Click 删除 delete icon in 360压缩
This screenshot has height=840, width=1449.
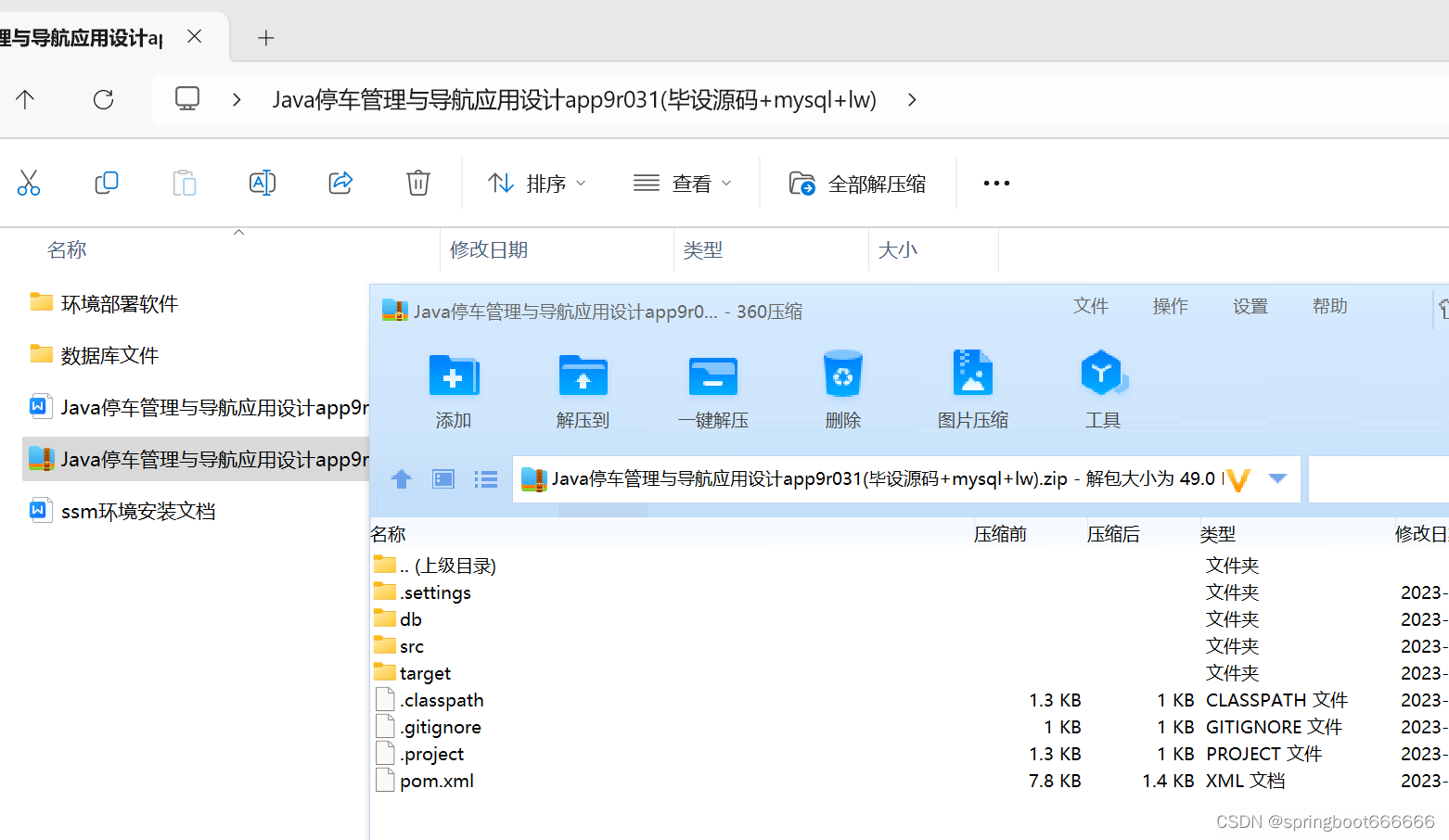pos(843,389)
